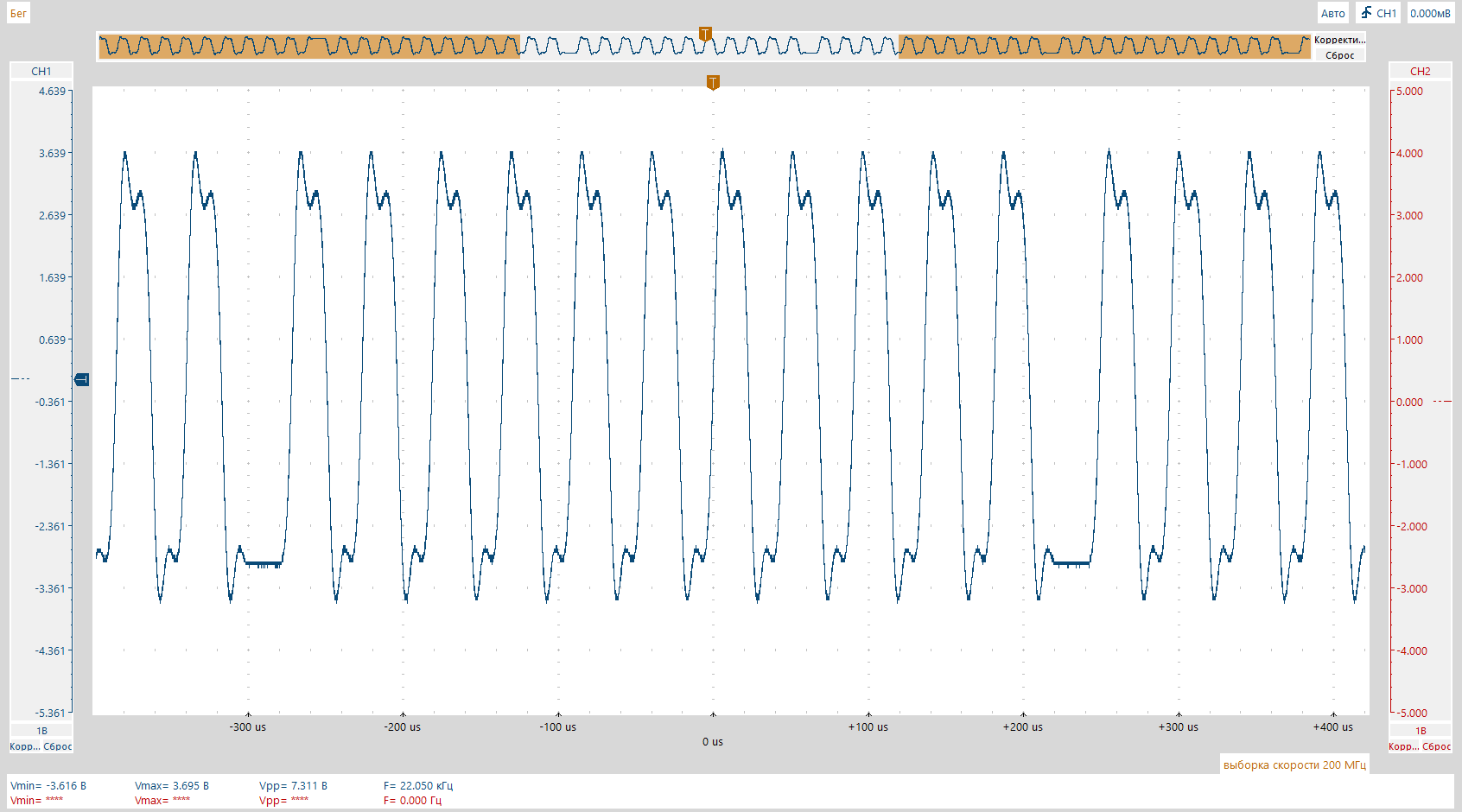Click the unshaded window of the overview waveform strip
Screen dimensions: 1462x812
709,46
